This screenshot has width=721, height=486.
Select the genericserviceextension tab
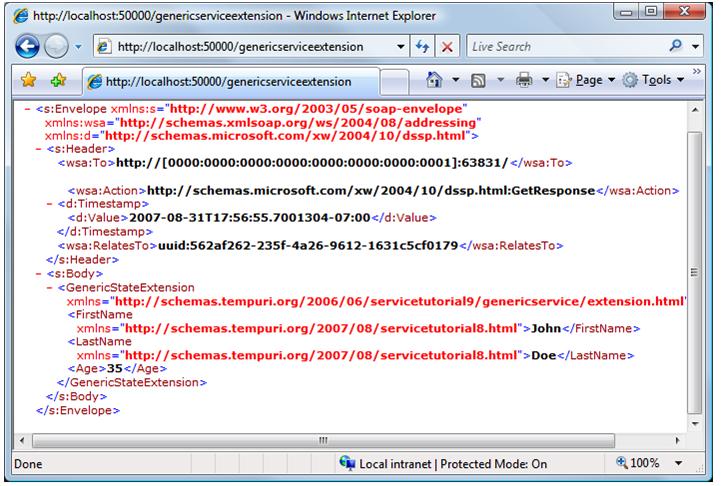point(231,82)
